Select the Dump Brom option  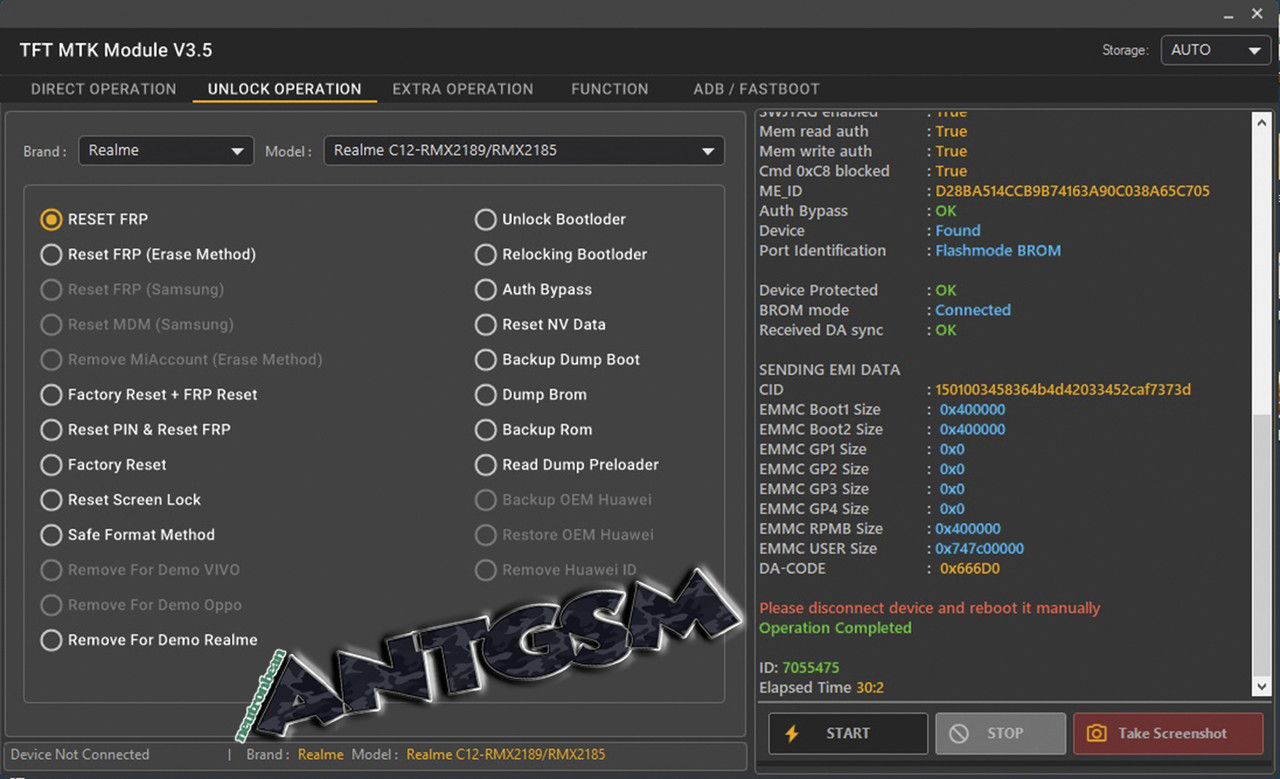[x=531, y=394]
